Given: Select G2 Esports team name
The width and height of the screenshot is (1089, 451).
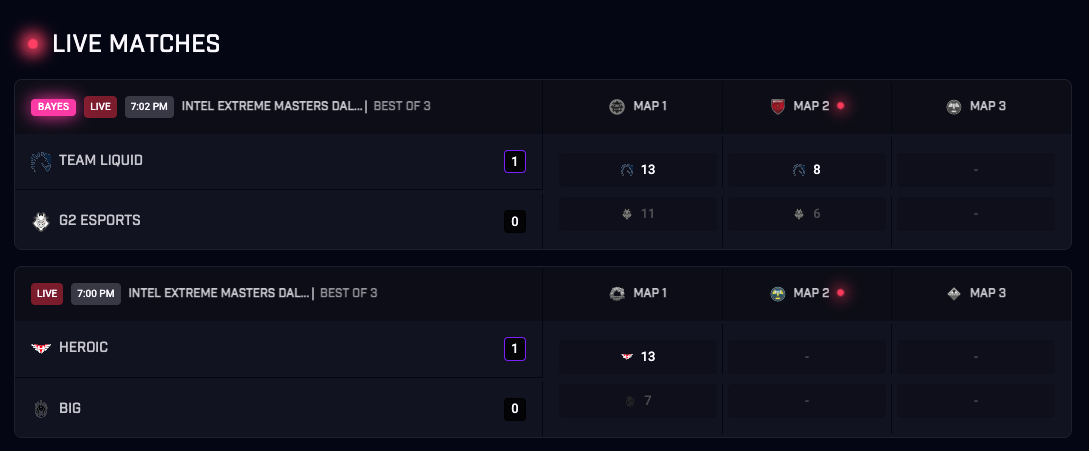Looking at the screenshot, I should pyautogui.click(x=100, y=220).
